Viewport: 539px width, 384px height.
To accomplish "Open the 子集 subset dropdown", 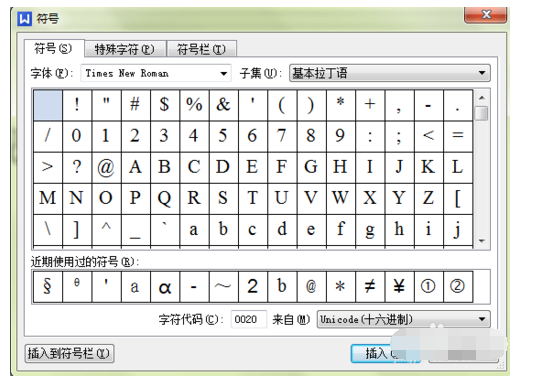I will point(390,73).
